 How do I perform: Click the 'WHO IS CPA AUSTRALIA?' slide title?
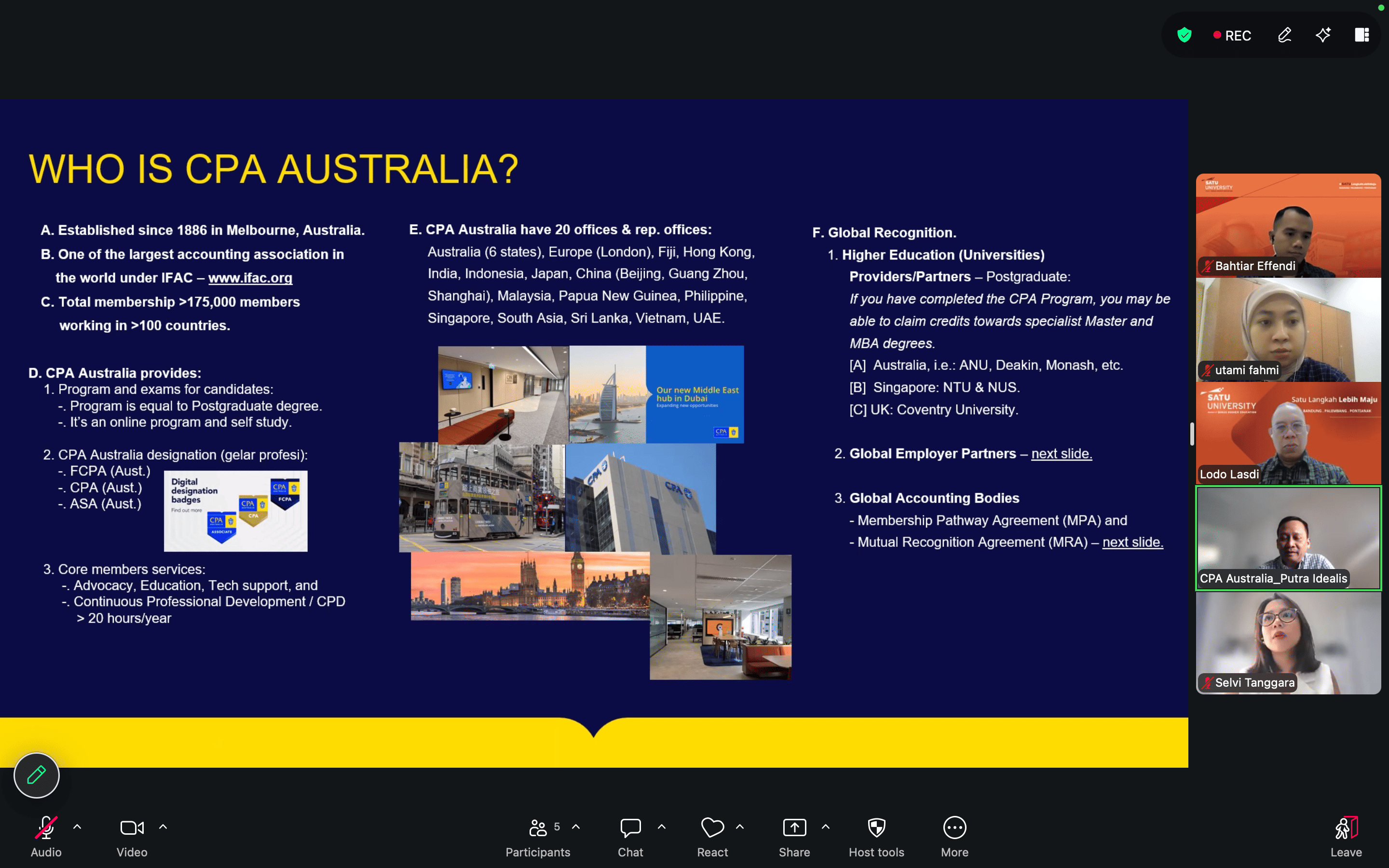(x=273, y=169)
